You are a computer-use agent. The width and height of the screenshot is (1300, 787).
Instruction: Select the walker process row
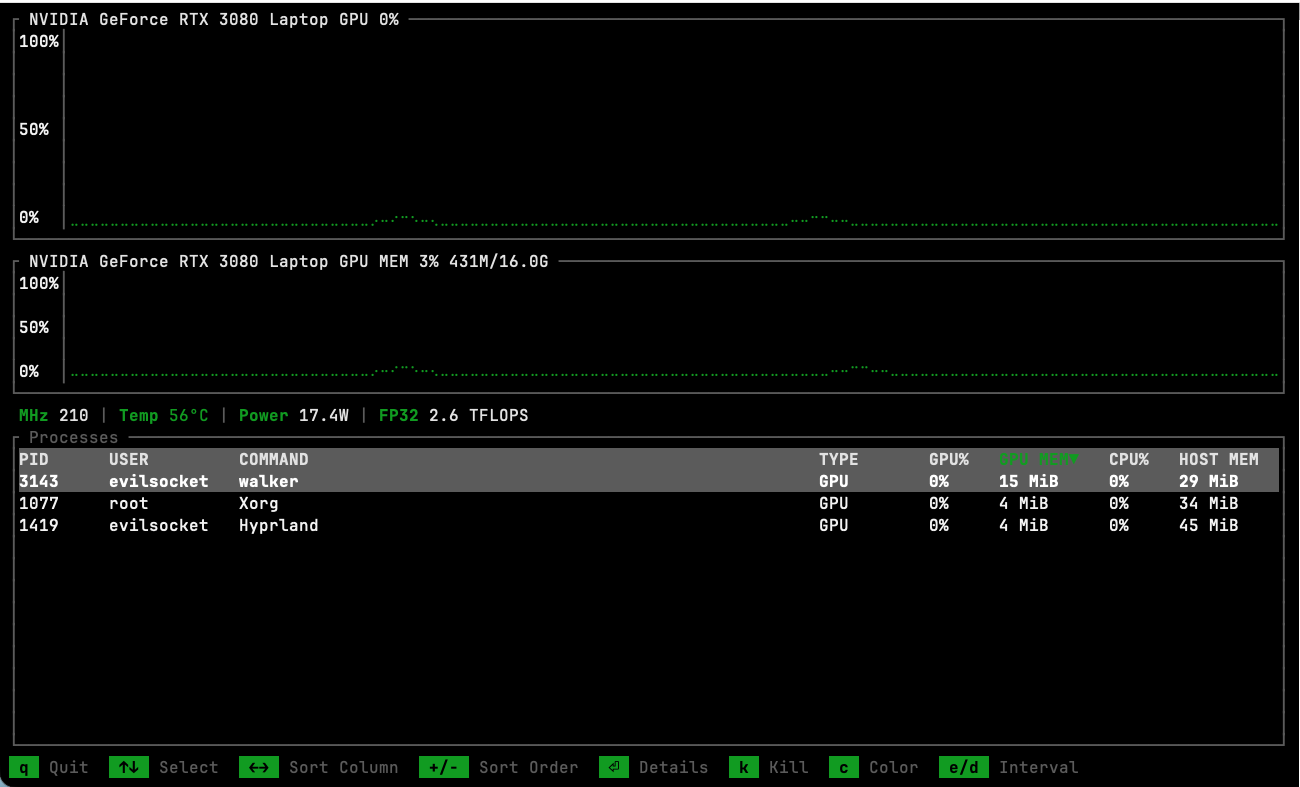coord(649,481)
